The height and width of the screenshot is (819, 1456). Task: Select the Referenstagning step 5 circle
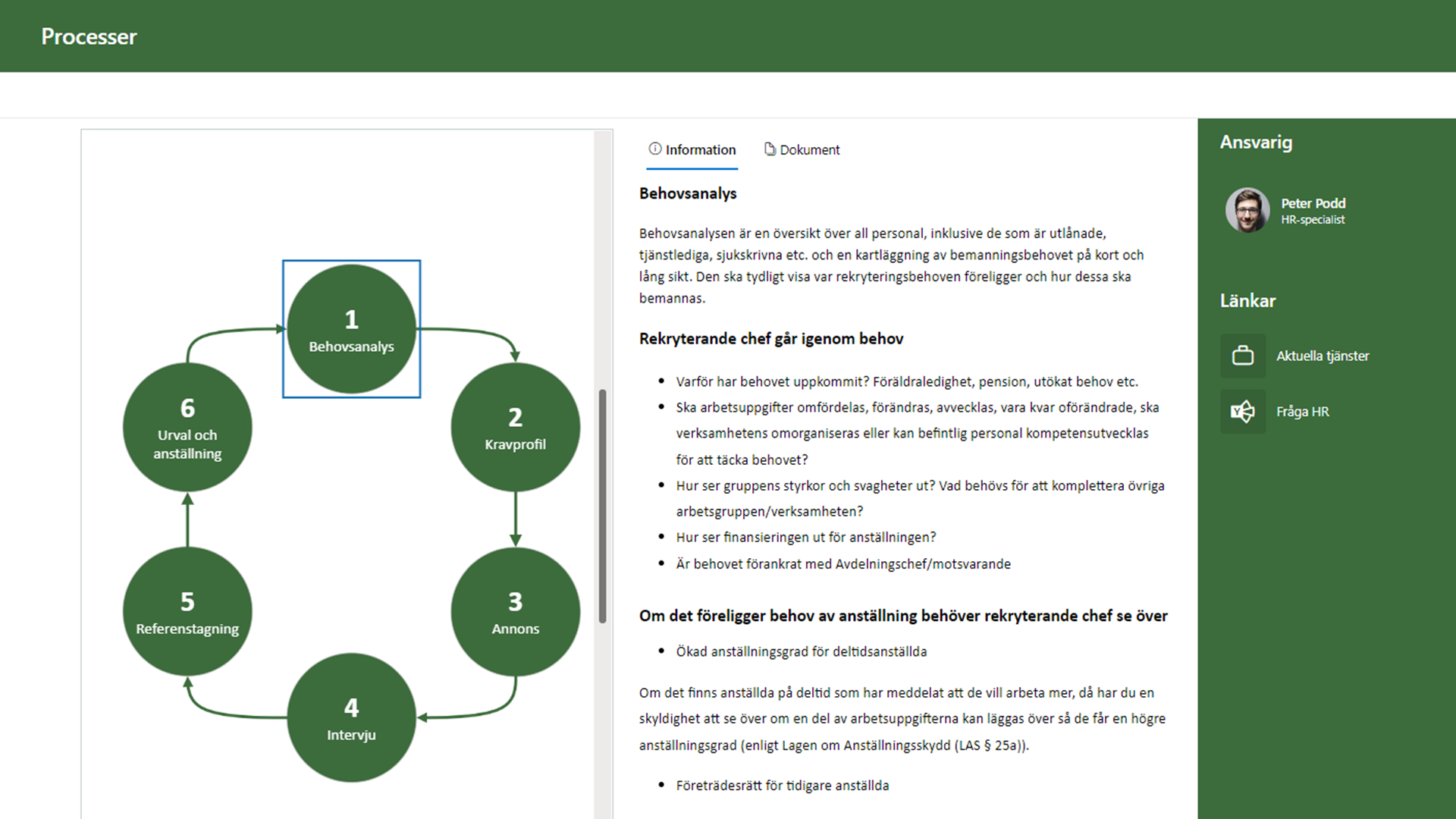click(x=187, y=612)
